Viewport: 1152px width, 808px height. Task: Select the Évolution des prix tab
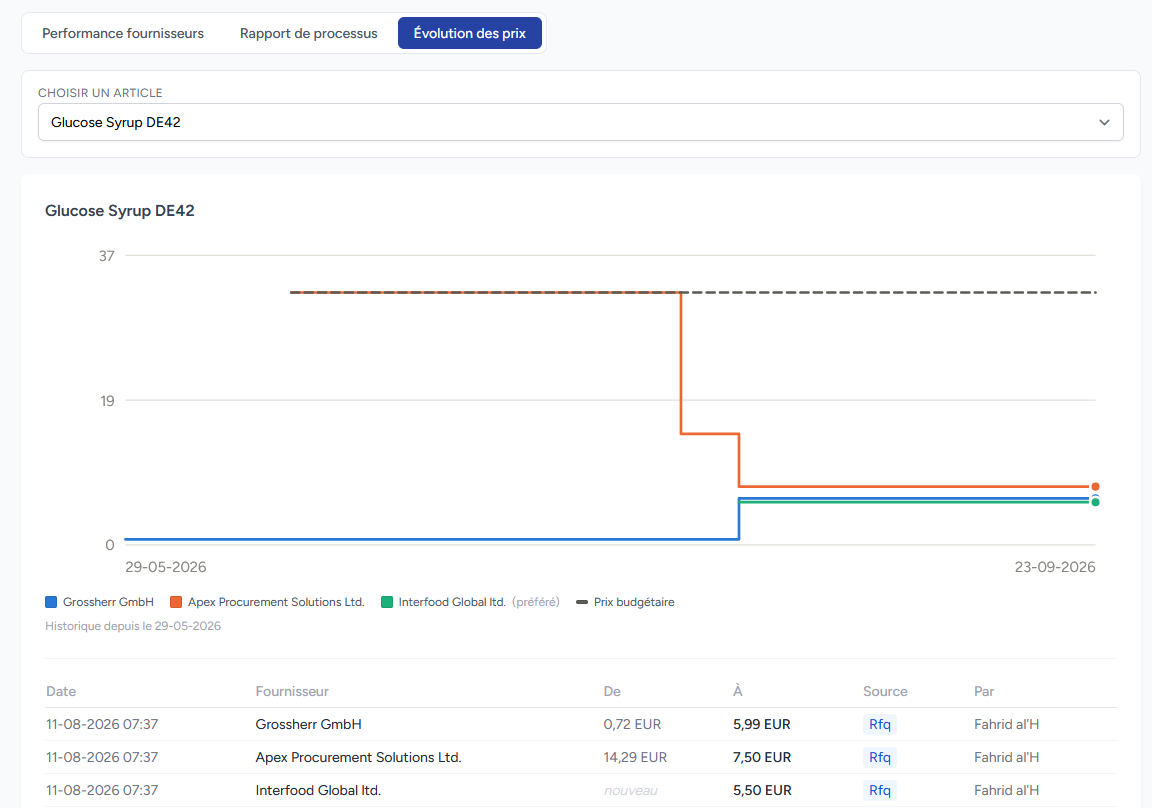click(469, 33)
